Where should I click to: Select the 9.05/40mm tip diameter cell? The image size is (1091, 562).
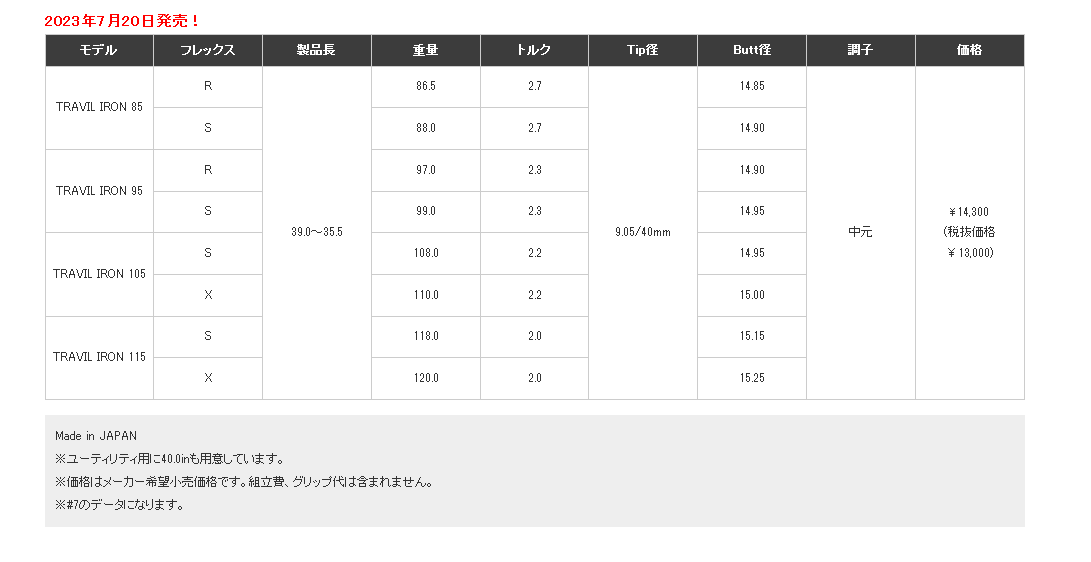point(643,232)
